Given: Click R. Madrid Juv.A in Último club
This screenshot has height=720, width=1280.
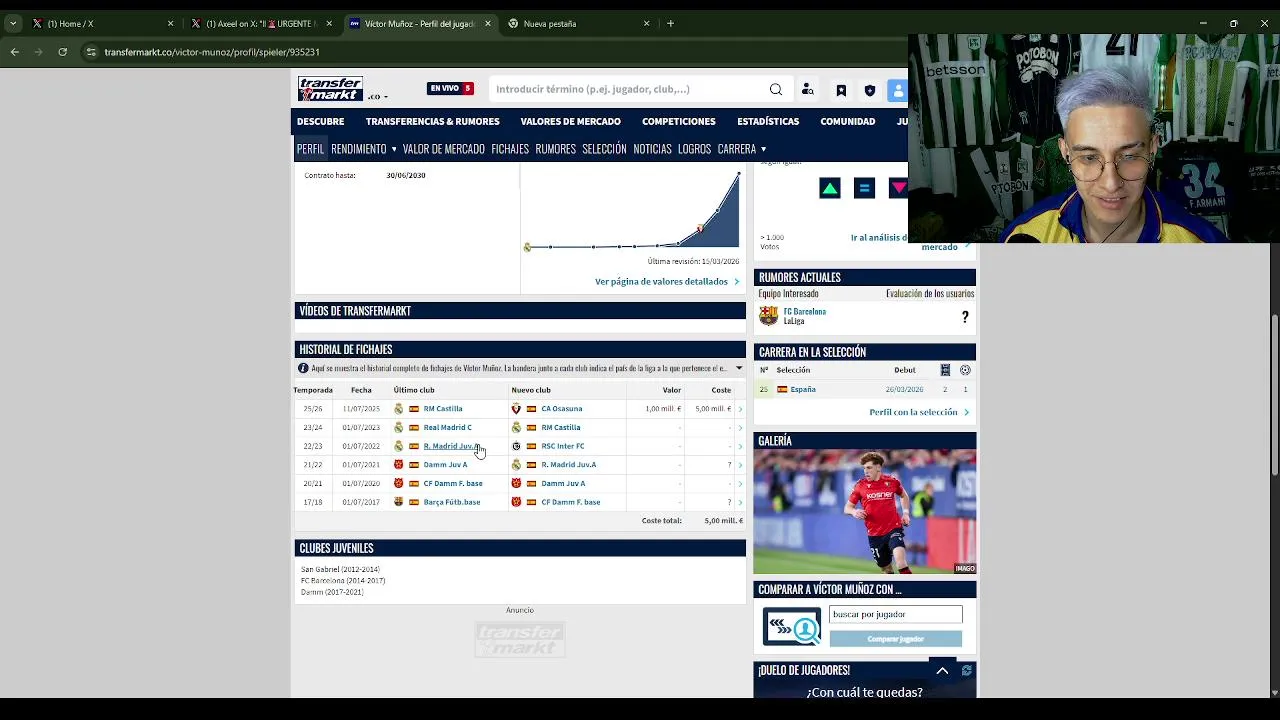Looking at the screenshot, I should pyautogui.click(x=451, y=446).
